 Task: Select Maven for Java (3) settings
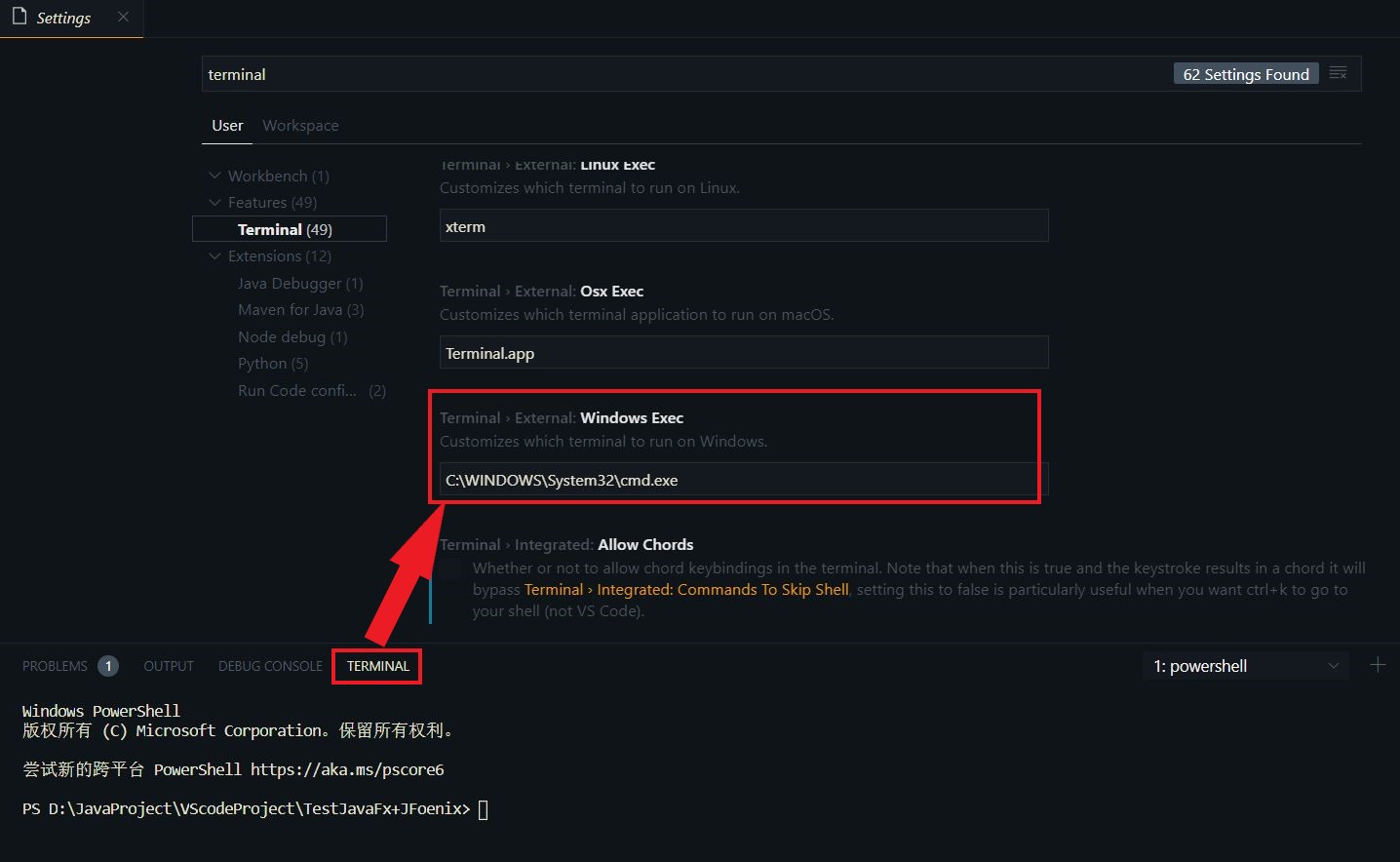click(x=300, y=309)
